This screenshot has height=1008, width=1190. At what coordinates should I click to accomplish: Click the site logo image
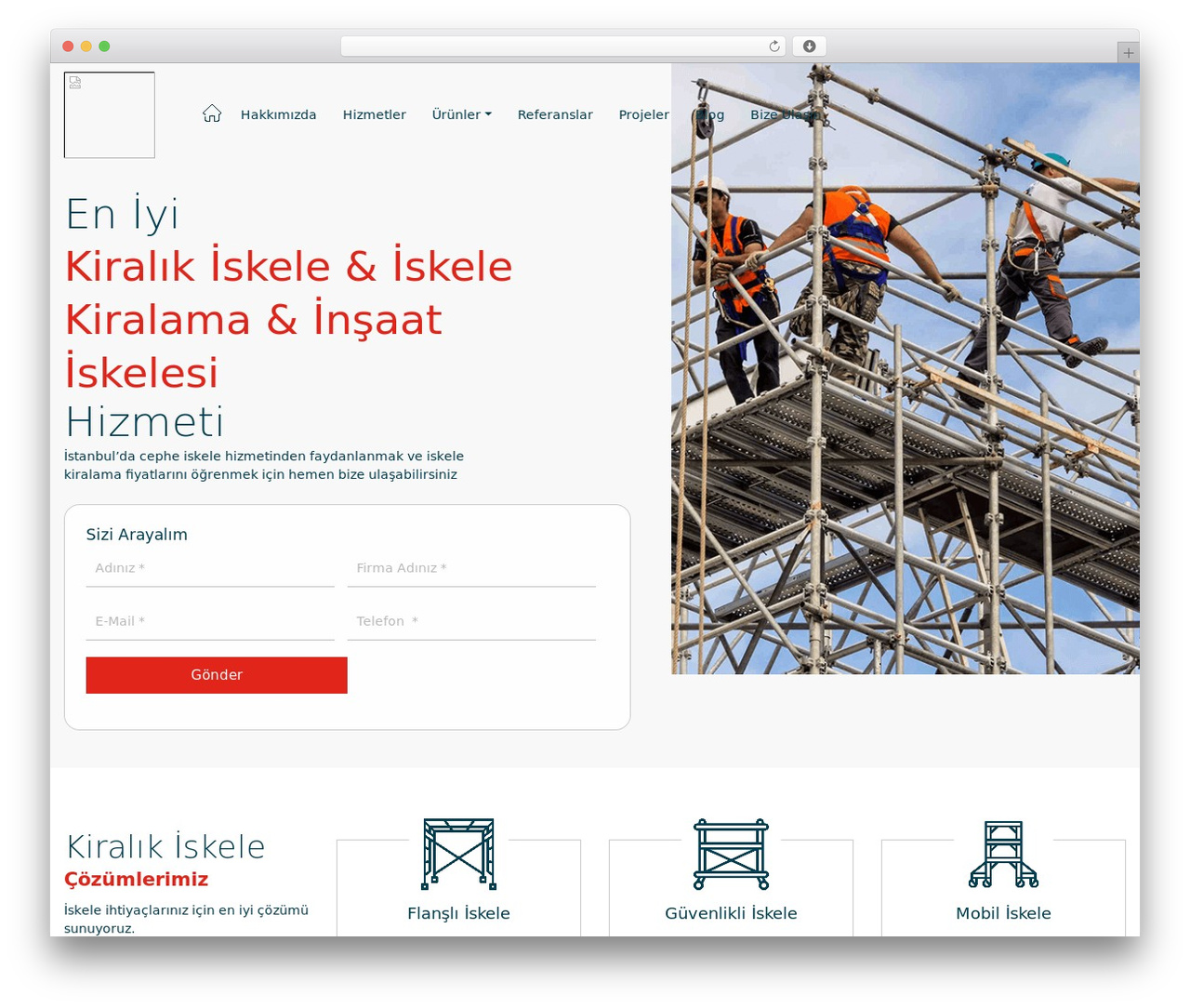point(110,115)
